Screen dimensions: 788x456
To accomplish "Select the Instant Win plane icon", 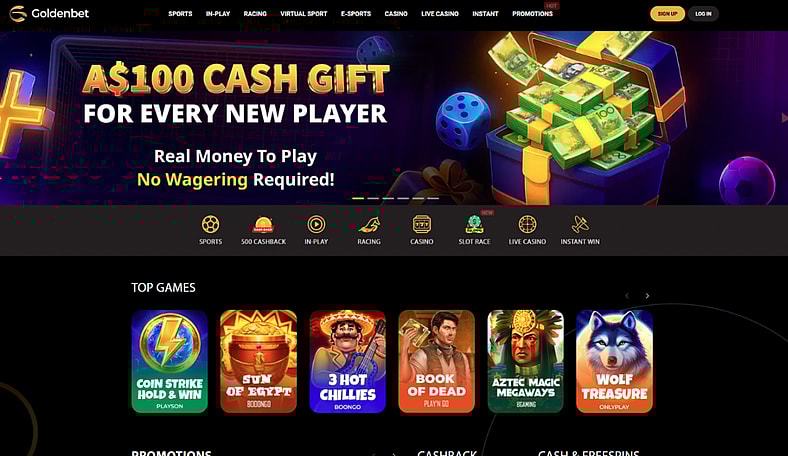I will 580,224.
